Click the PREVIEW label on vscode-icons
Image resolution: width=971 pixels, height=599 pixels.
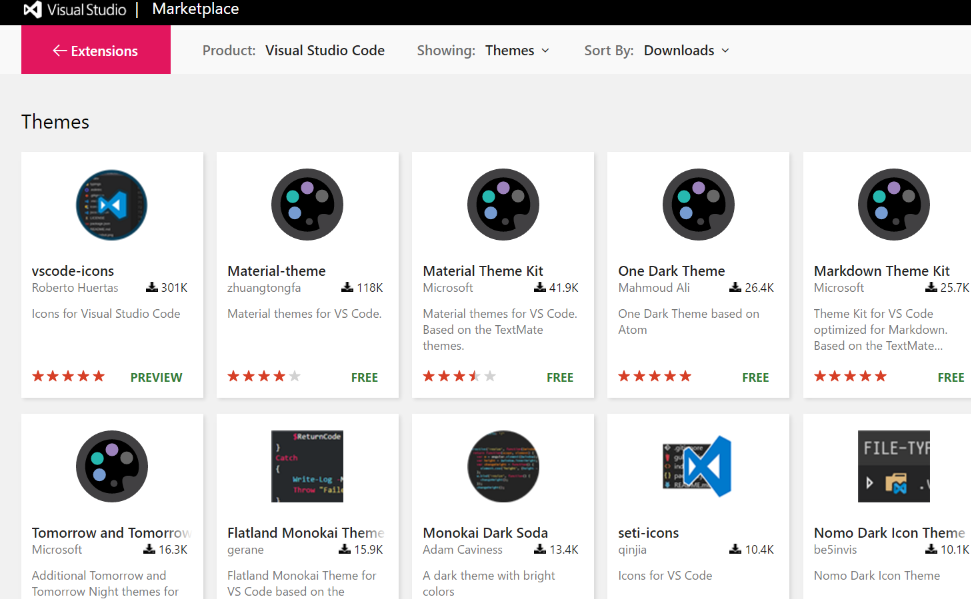tap(156, 377)
